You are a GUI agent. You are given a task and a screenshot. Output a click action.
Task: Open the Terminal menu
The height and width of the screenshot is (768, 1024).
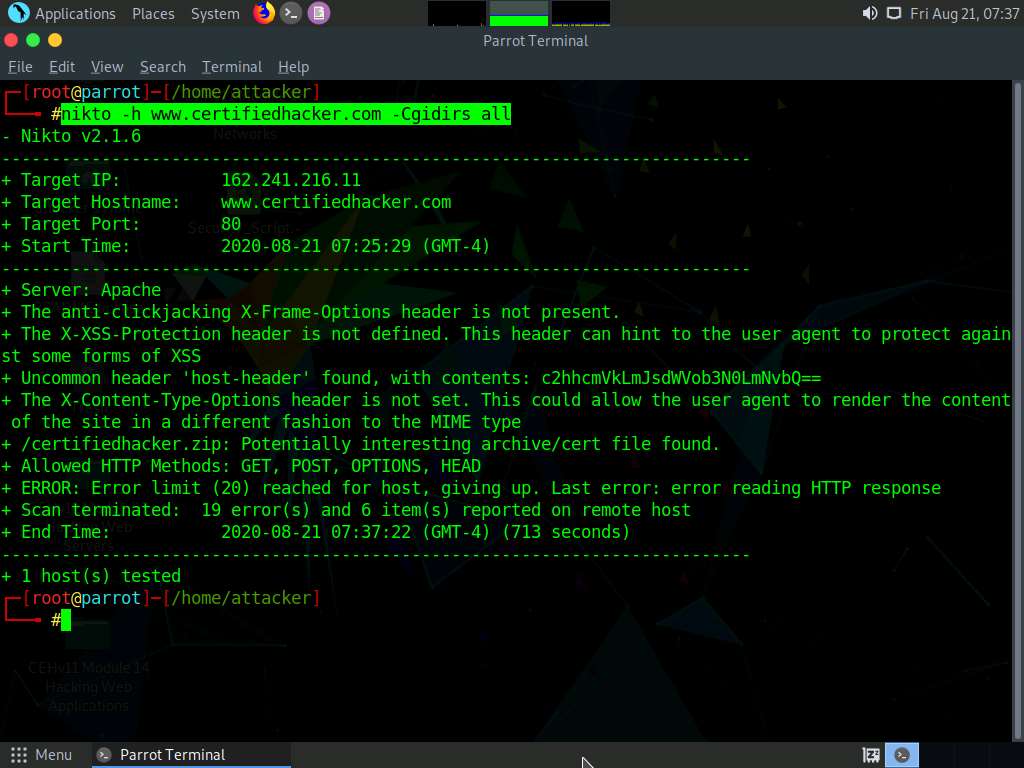(x=232, y=67)
